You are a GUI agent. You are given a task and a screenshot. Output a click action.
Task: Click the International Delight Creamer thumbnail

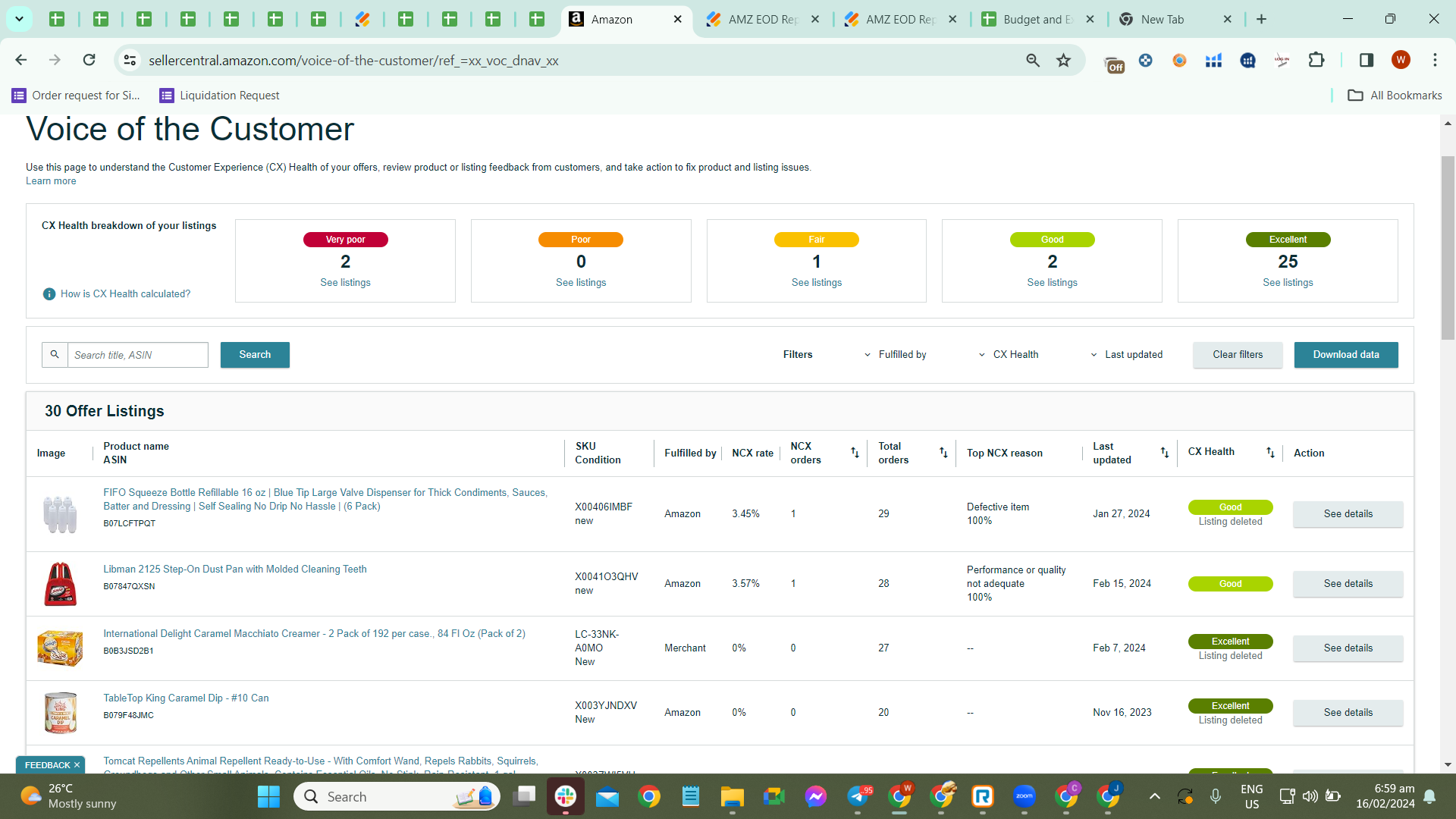pos(60,648)
